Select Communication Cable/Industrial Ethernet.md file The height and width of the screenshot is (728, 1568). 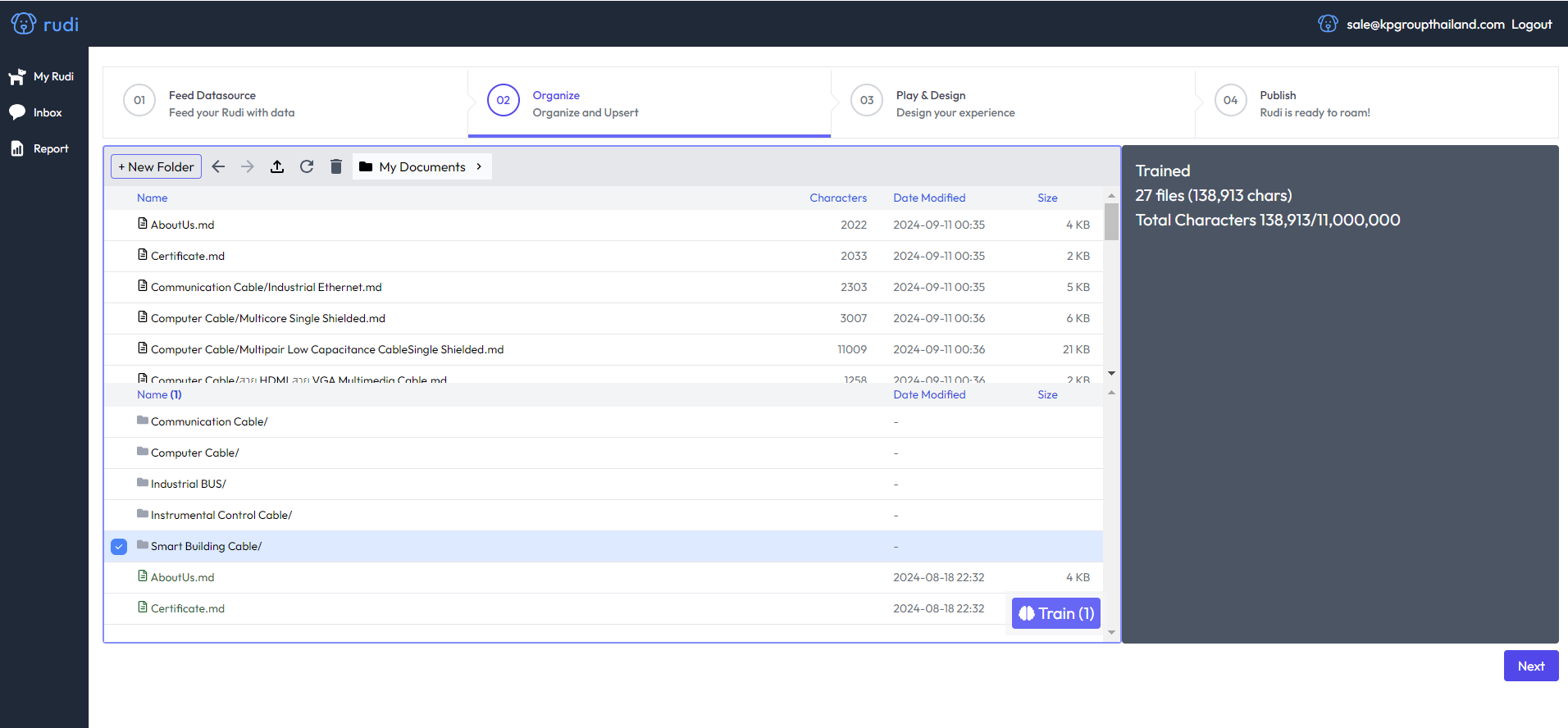click(603, 287)
